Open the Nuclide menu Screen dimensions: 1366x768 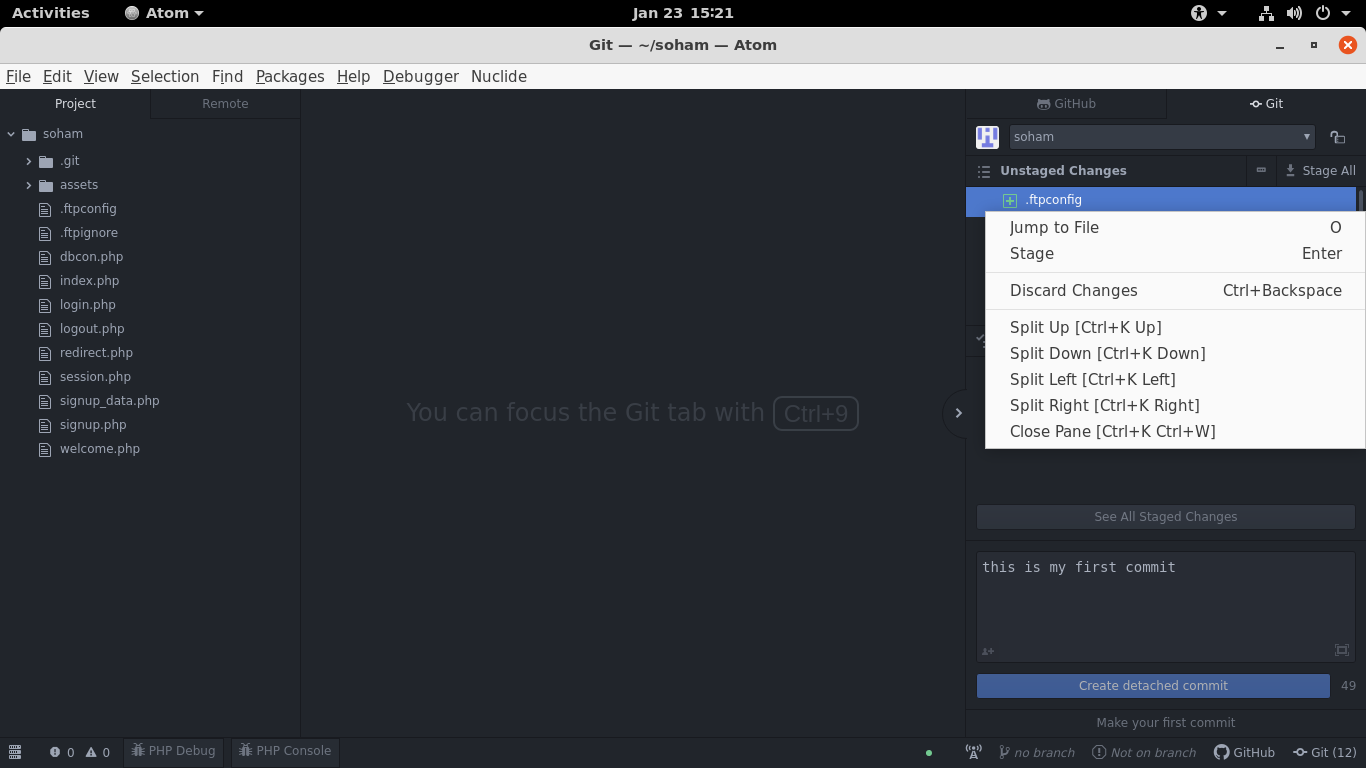(499, 76)
